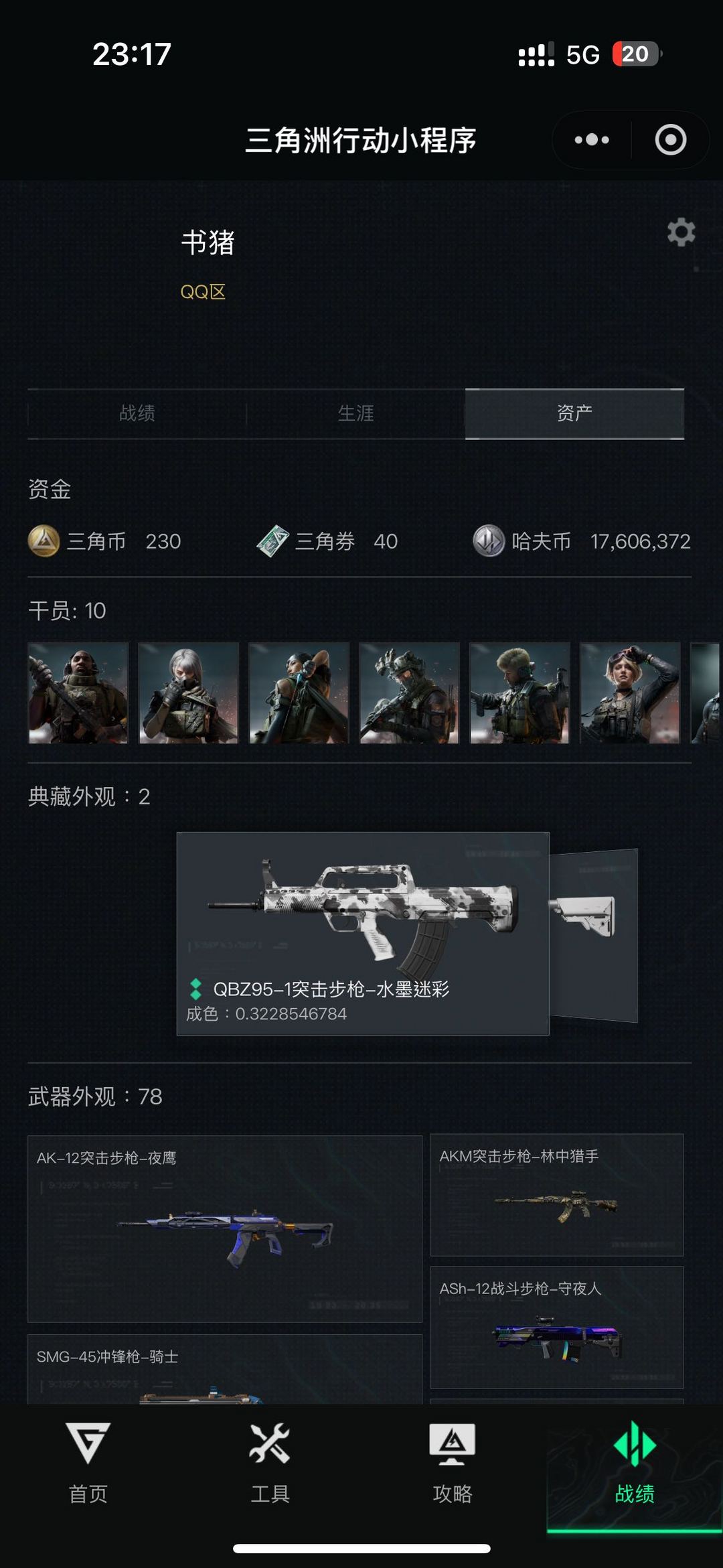
Task: Switch to the 生涯 tab
Action: pos(355,413)
